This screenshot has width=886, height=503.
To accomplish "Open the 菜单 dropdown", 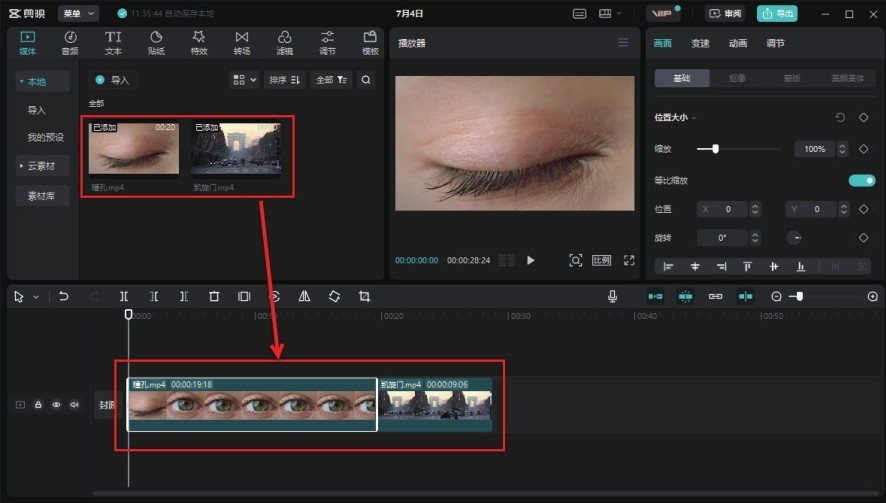I will 79,13.
